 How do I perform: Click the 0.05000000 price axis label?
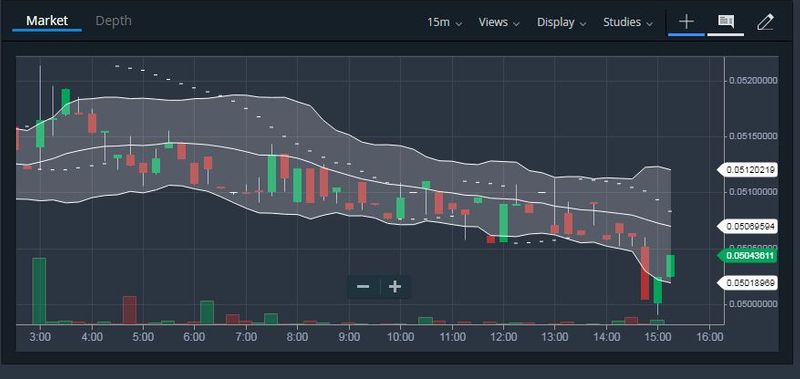pyautogui.click(x=753, y=304)
